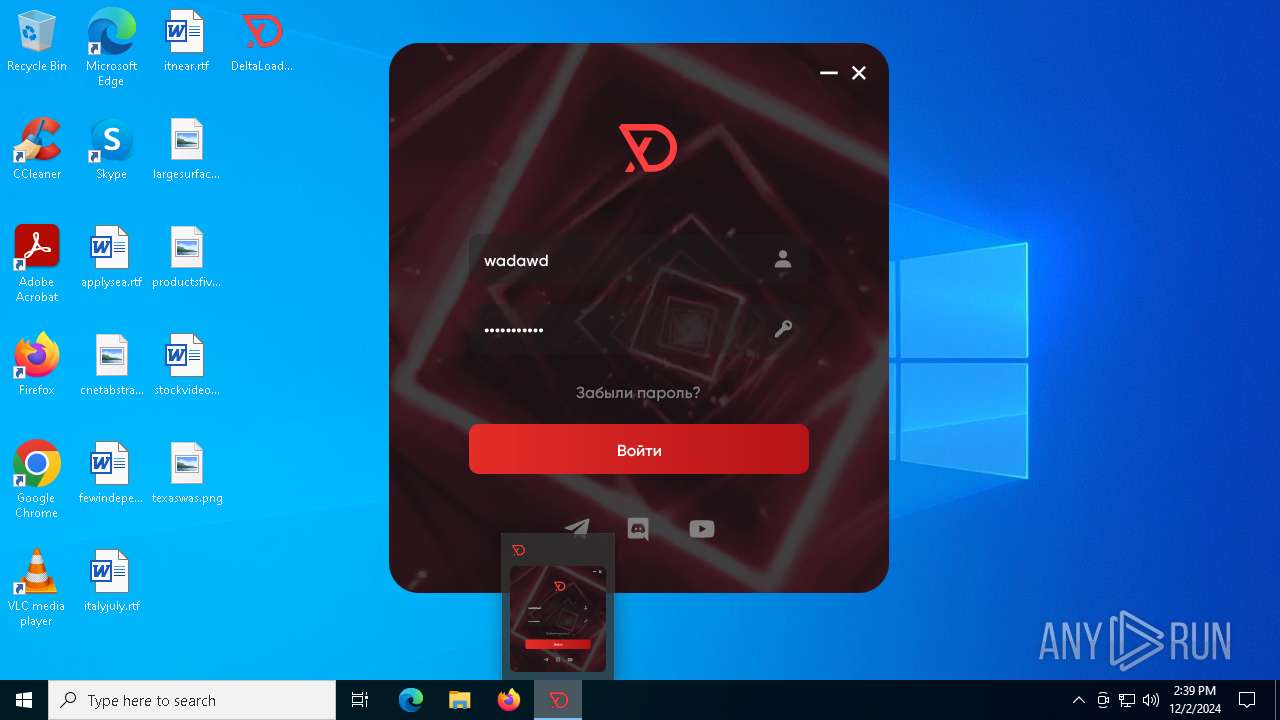Click the network tray icon
The width and height of the screenshot is (1280, 720).
pos(1127,700)
